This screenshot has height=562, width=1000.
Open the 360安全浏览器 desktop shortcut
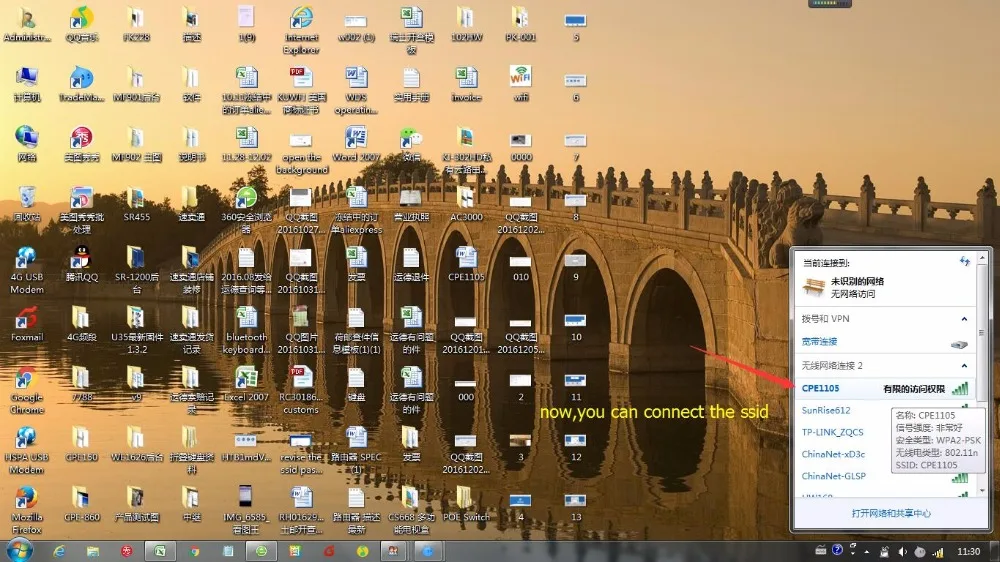pos(247,211)
